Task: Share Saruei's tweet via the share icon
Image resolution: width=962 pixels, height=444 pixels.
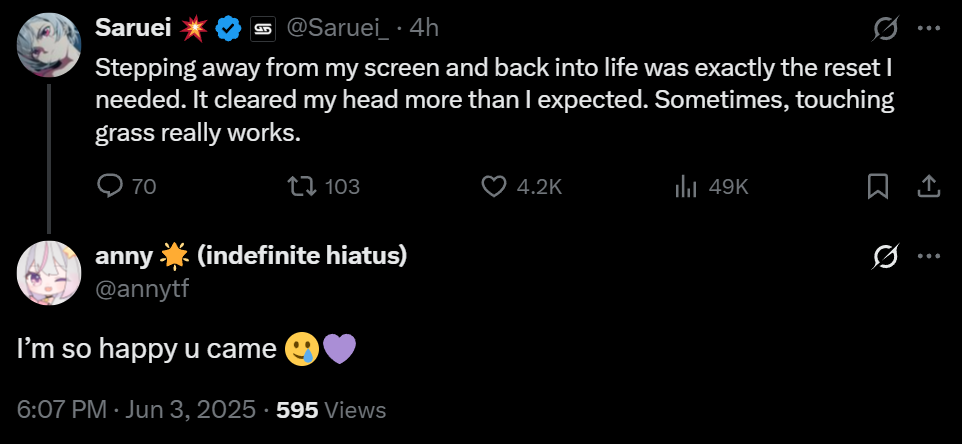Action: (928, 186)
